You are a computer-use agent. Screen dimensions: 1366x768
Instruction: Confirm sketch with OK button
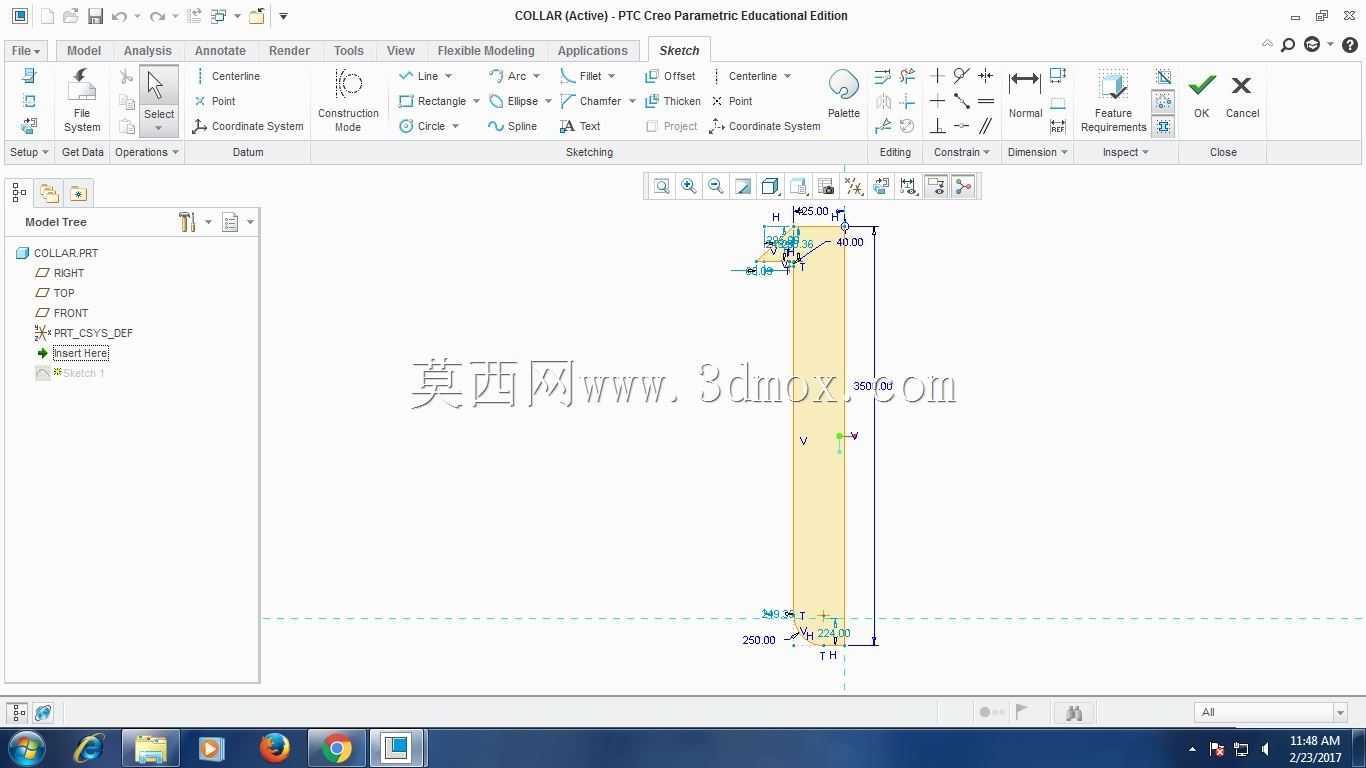pos(1201,96)
